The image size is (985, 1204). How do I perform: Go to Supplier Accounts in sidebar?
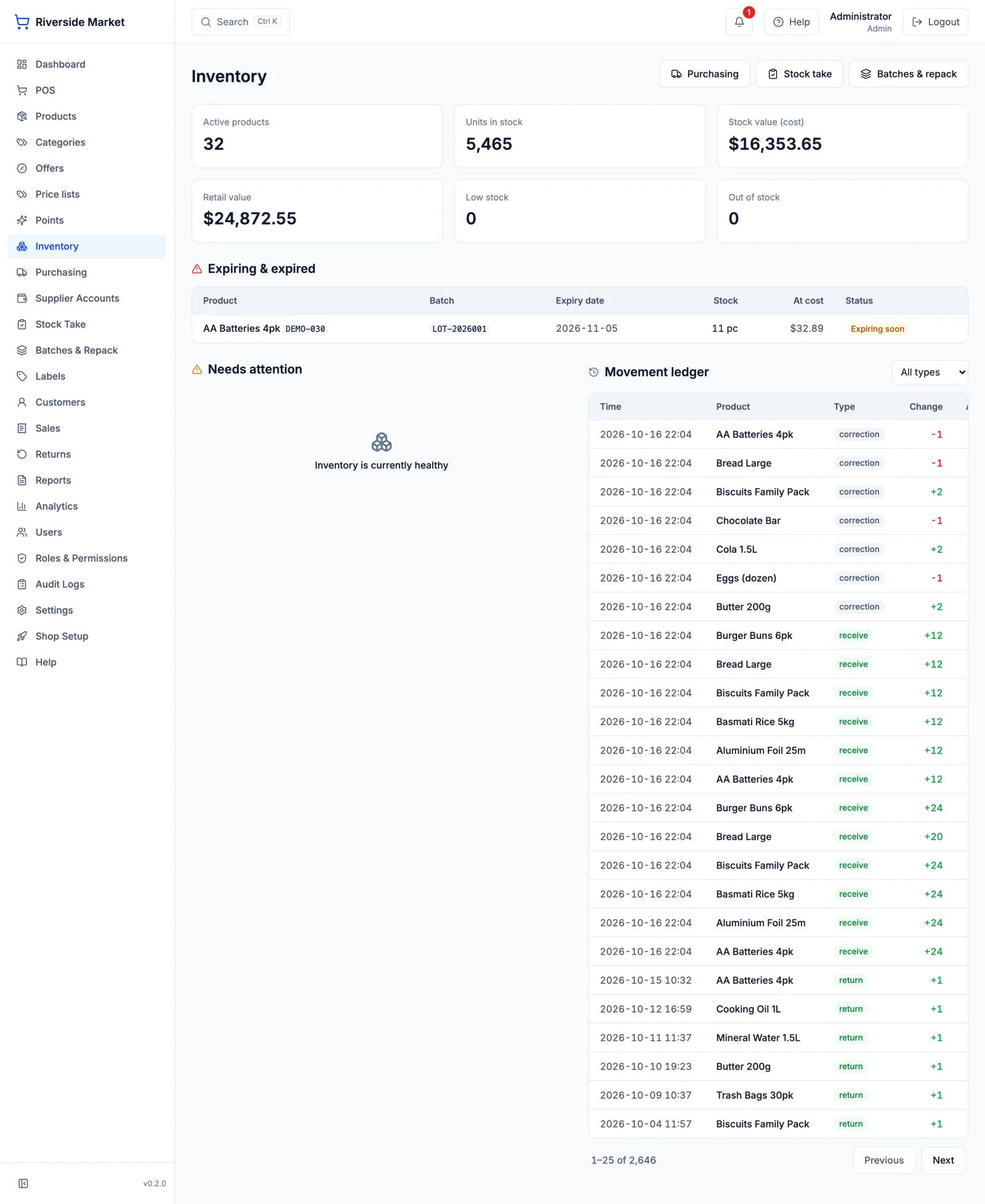point(87,299)
